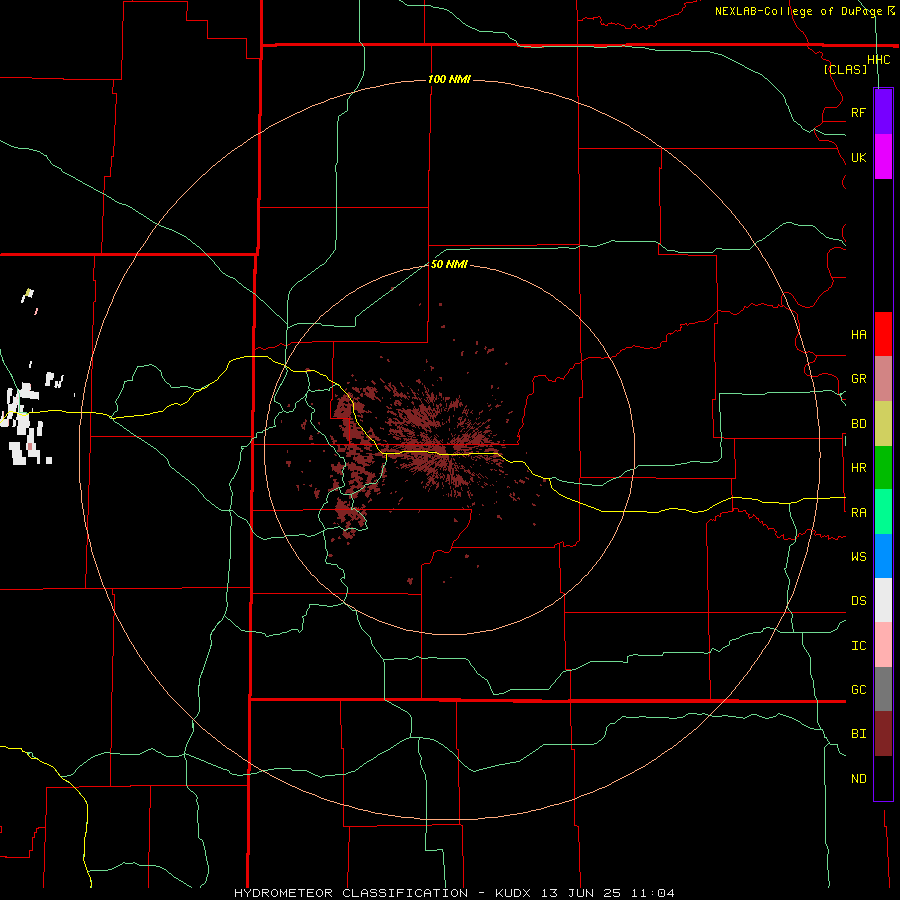Click the HR legend label
This screenshot has height=900, width=900.
(858, 468)
